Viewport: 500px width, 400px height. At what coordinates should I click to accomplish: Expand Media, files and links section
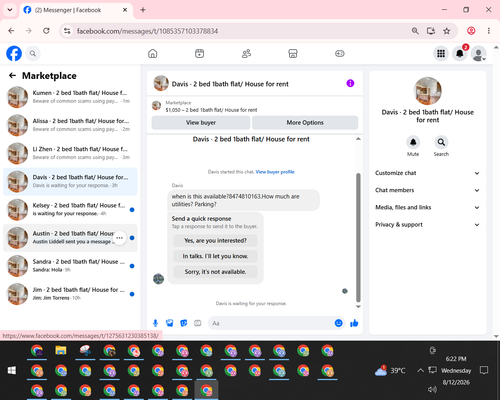427,207
